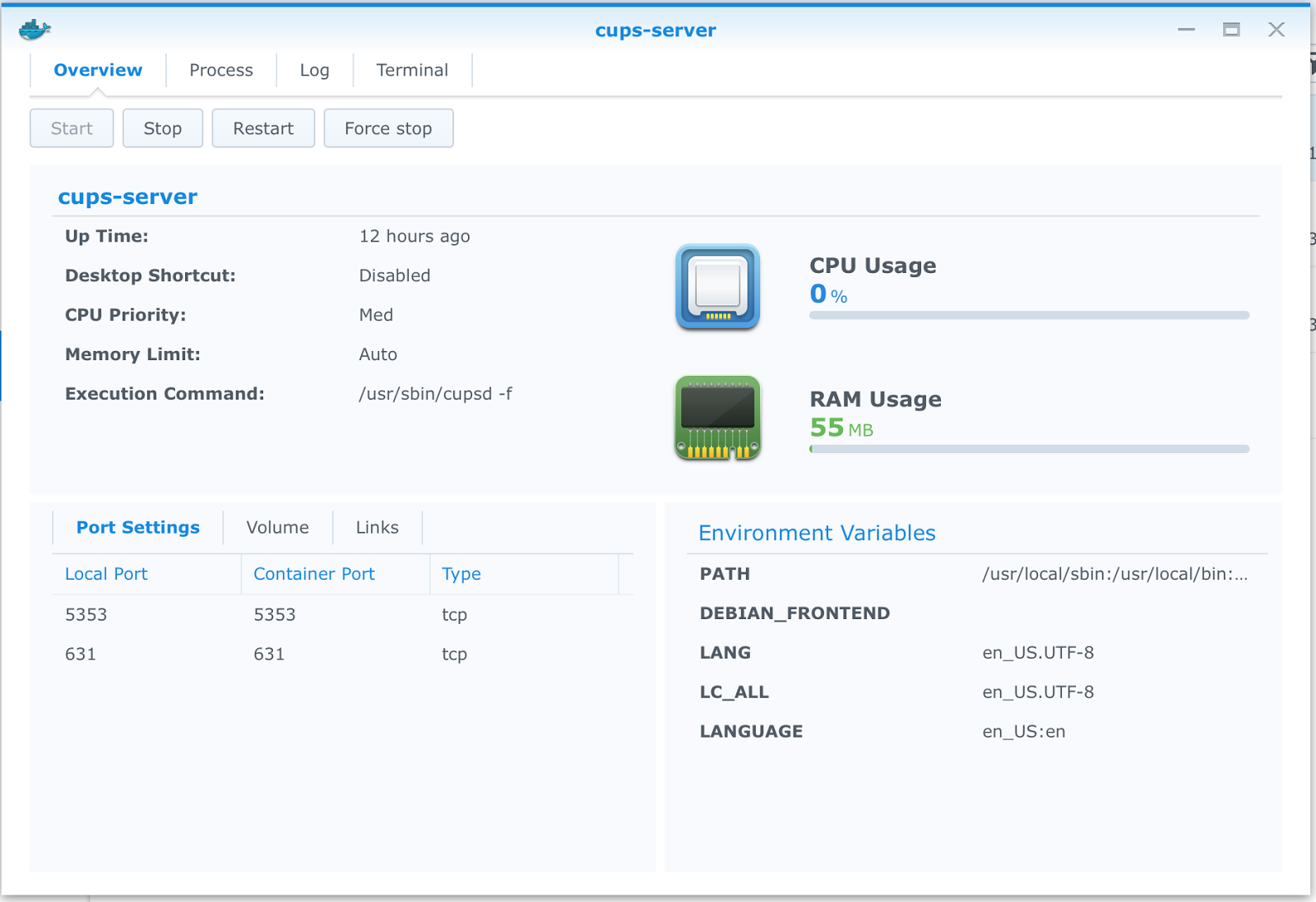Click the Docker whale icon in title bar
The width and height of the screenshot is (1316, 902).
click(35, 30)
